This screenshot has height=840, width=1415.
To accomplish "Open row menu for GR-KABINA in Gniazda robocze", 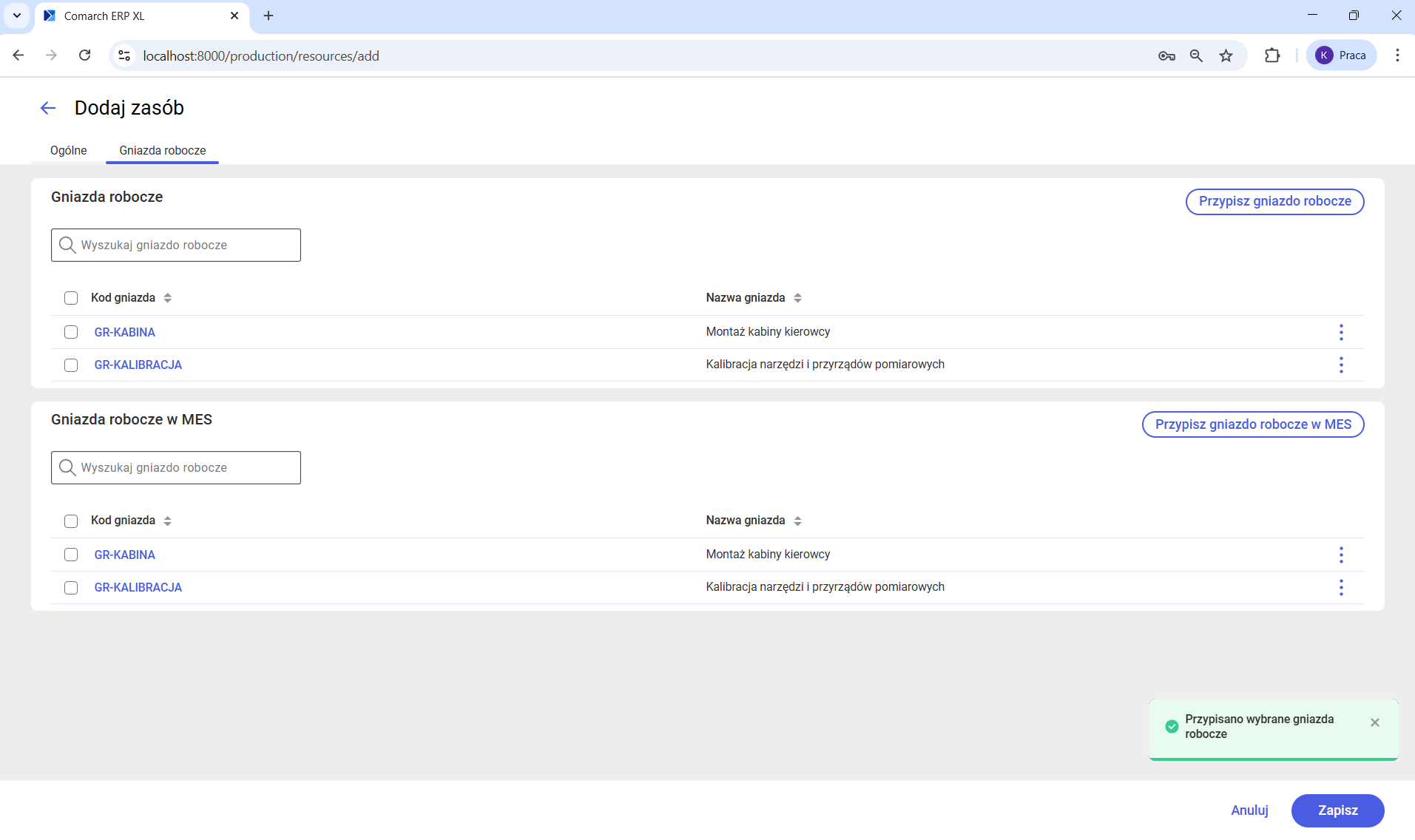I will pos(1341,332).
